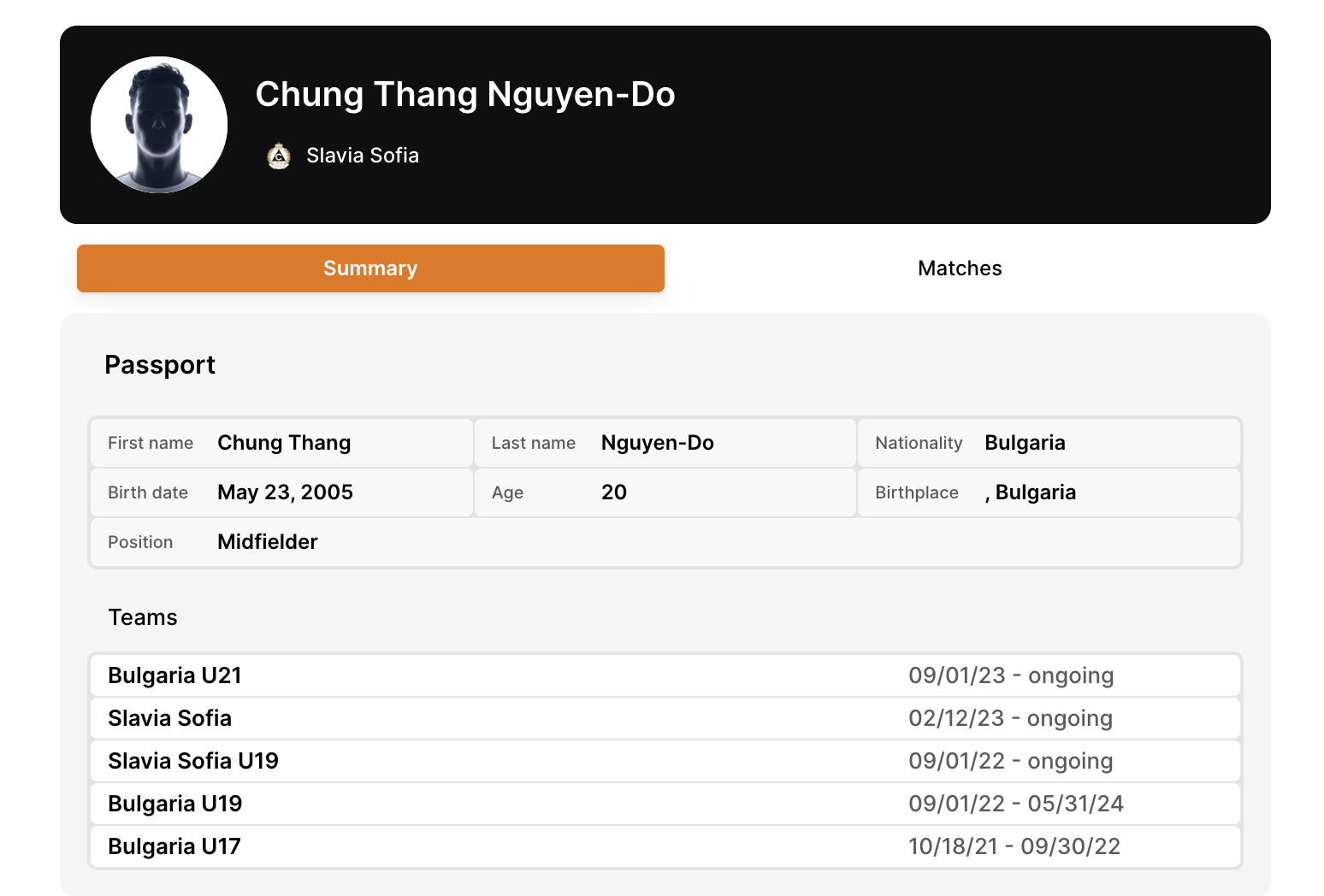Click the First name value Chung Thang
Image resolution: width=1324 pixels, height=896 pixels.
pyautogui.click(x=284, y=443)
